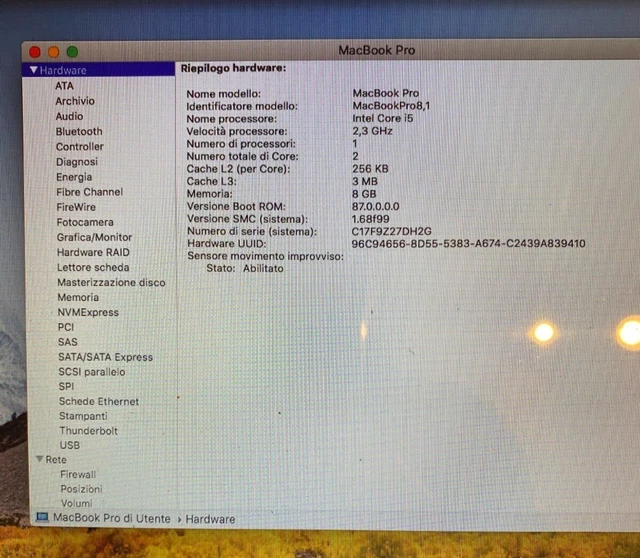Open Firewall under Rete

[78, 474]
